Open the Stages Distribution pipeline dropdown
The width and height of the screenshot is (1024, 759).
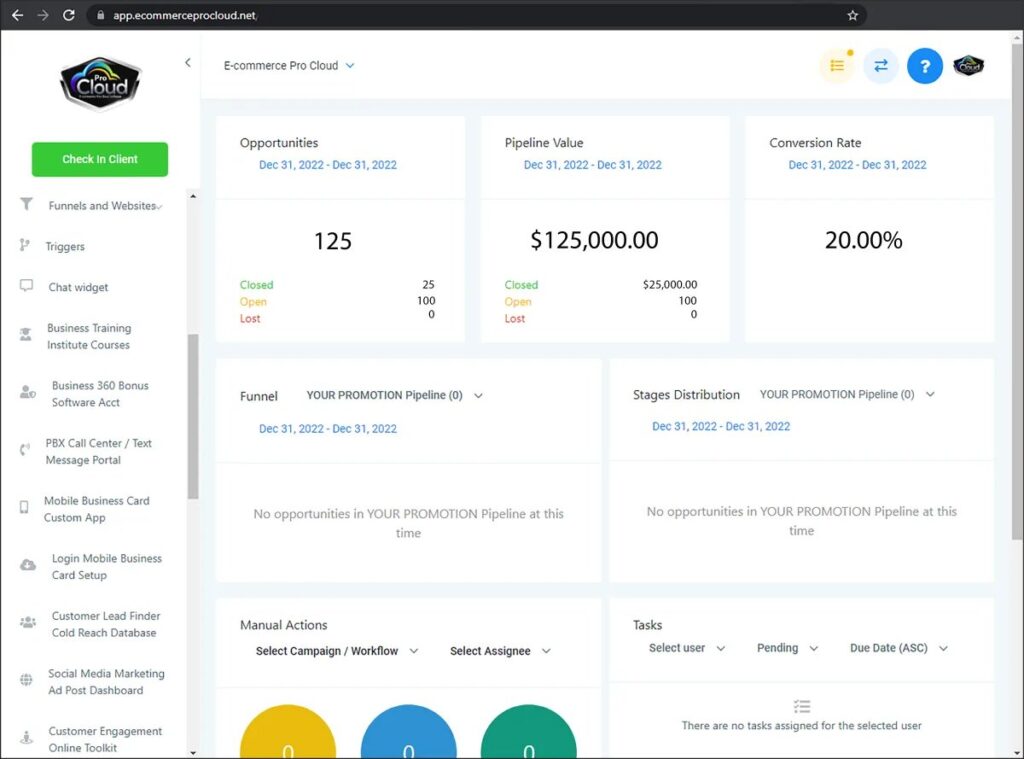847,395
